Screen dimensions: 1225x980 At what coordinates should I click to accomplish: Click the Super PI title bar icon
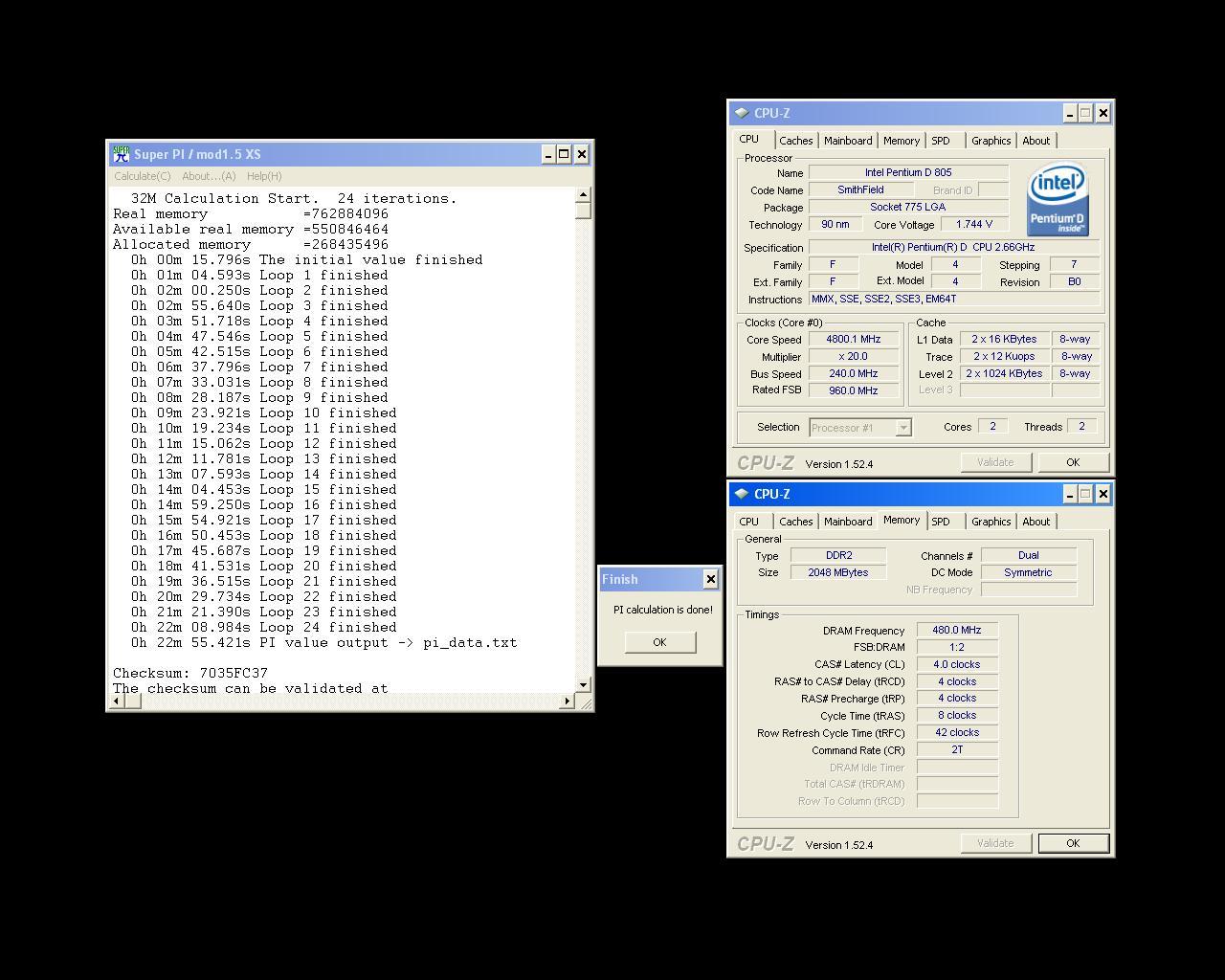(121, 154)
